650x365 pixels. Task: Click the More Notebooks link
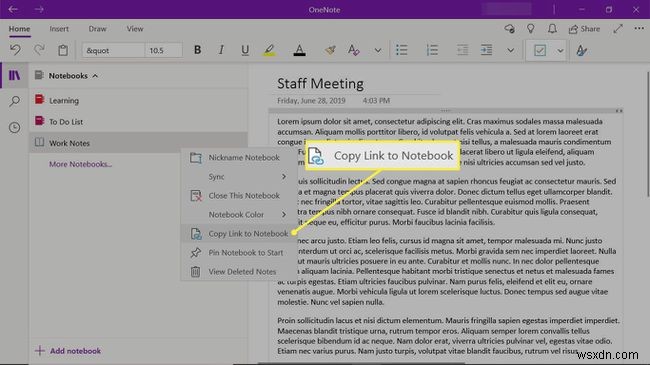(80, 164)
